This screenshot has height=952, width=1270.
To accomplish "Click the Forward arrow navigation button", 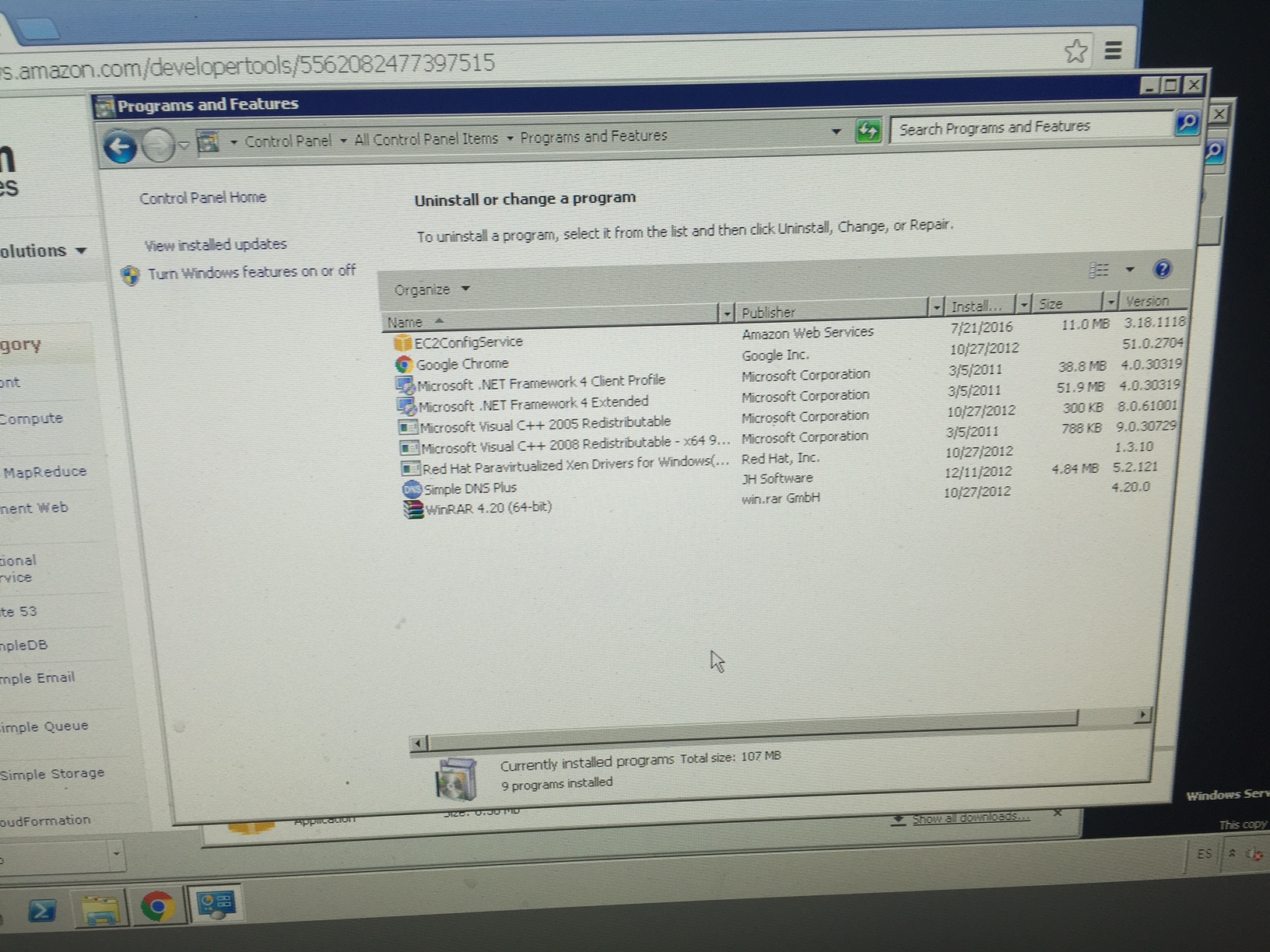I will pos(159,145).
